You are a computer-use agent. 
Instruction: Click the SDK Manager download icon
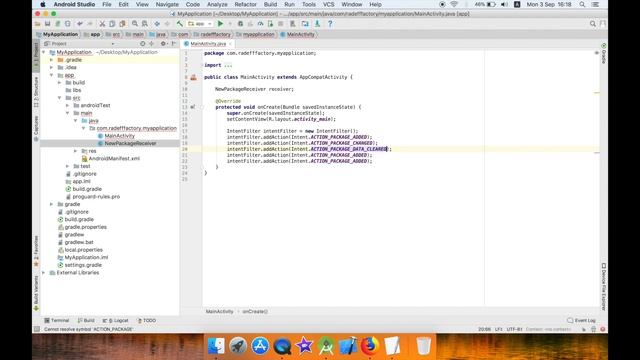click(317, 24)
